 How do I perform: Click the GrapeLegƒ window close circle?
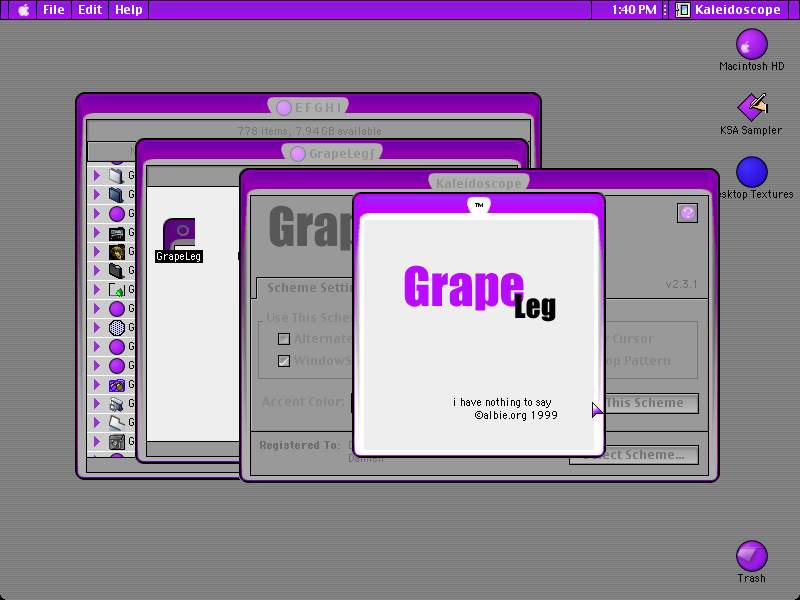(297, 154)
